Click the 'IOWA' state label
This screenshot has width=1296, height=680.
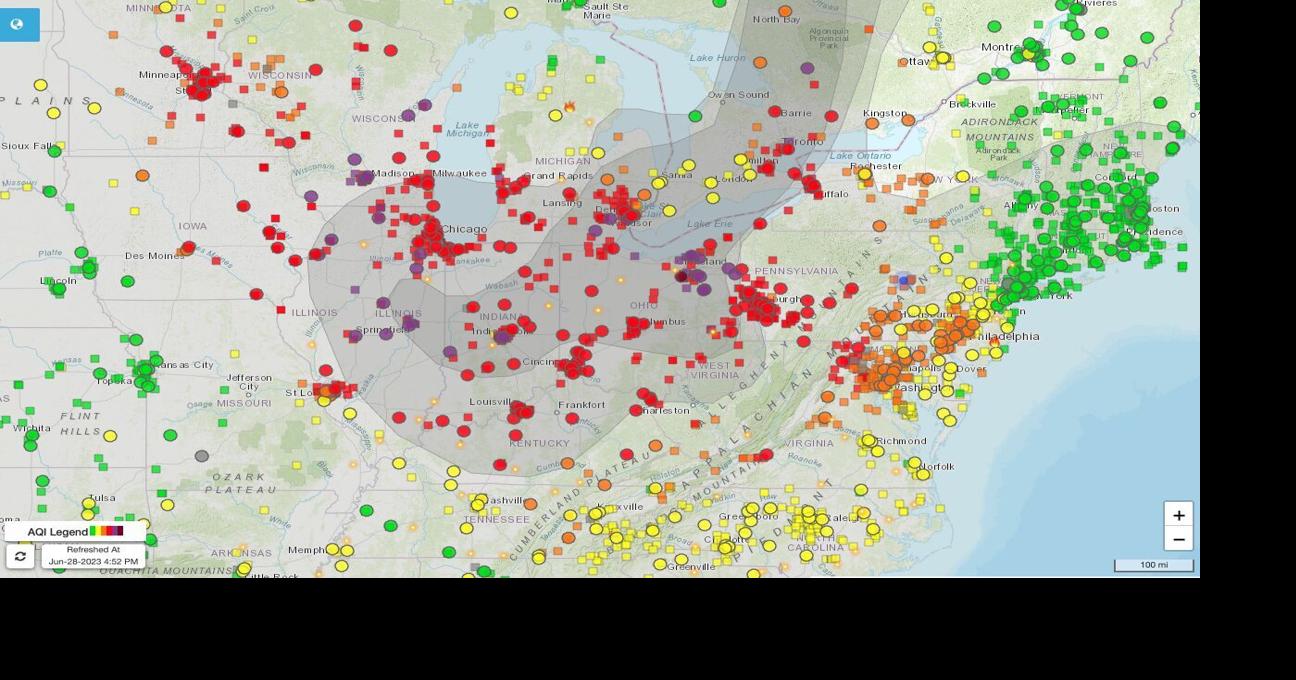click(193, 226)
